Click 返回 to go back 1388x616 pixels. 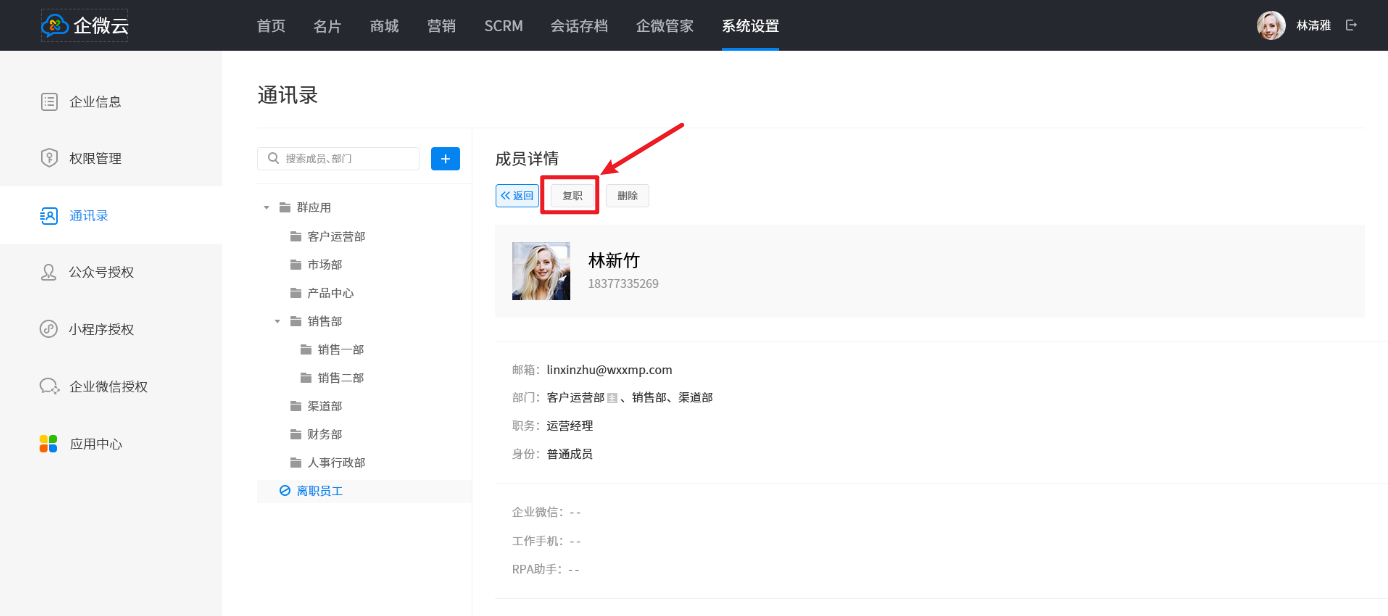click(517, 196)
